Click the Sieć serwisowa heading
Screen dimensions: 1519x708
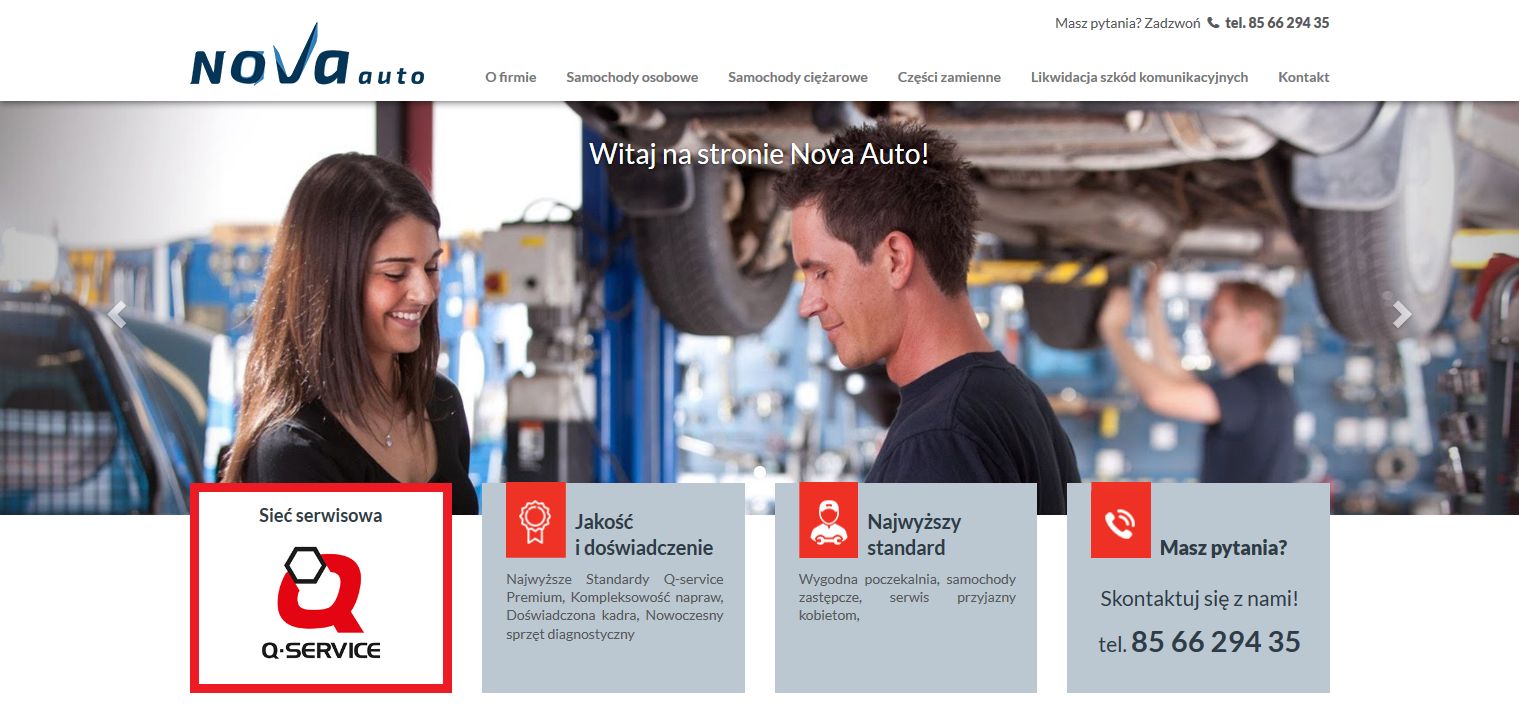(x=320, y=516)
